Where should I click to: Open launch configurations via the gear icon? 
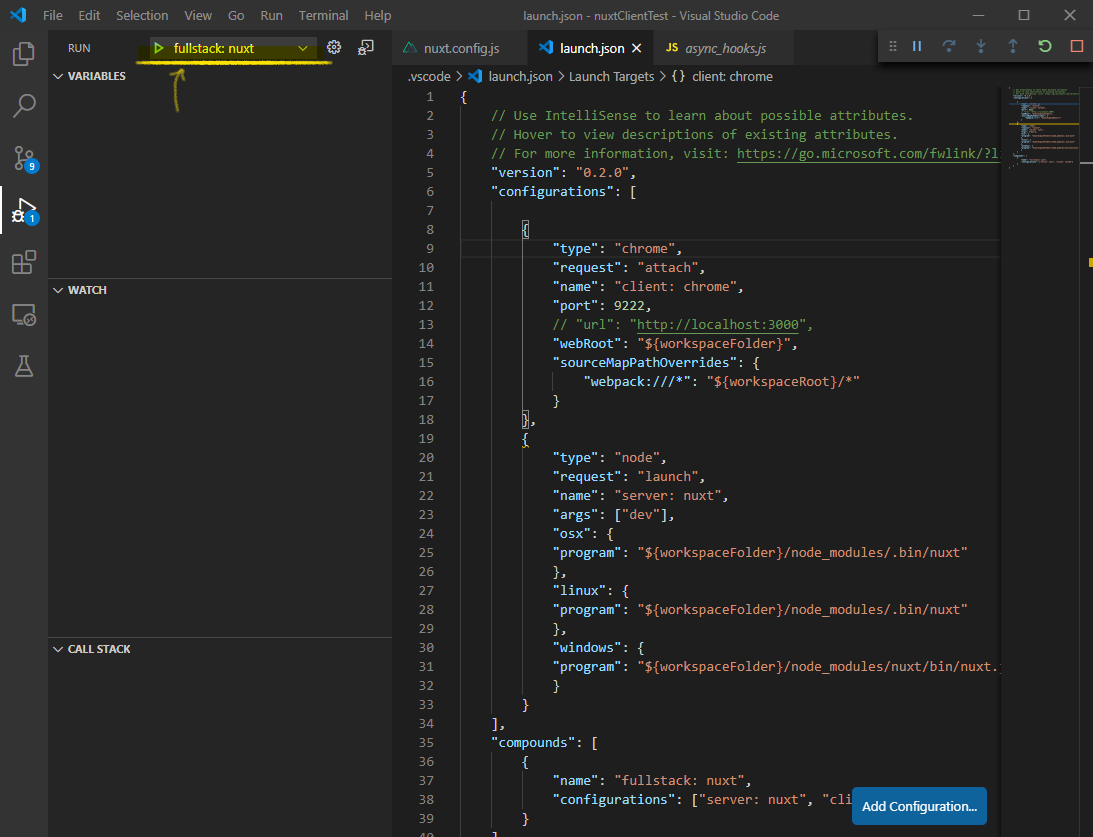(x=333, y=46)
